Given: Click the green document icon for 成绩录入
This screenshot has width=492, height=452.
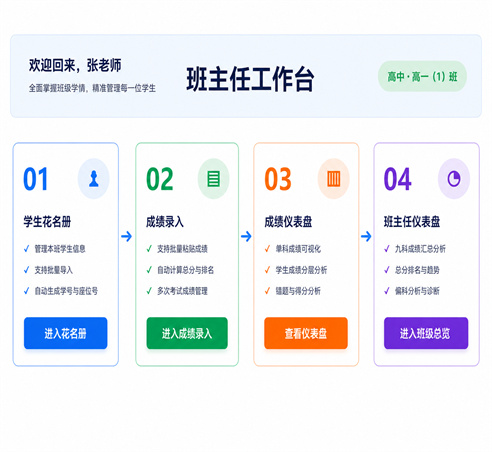Looking at the screenshot, I should pyautogui.click(x=213, y=179).
